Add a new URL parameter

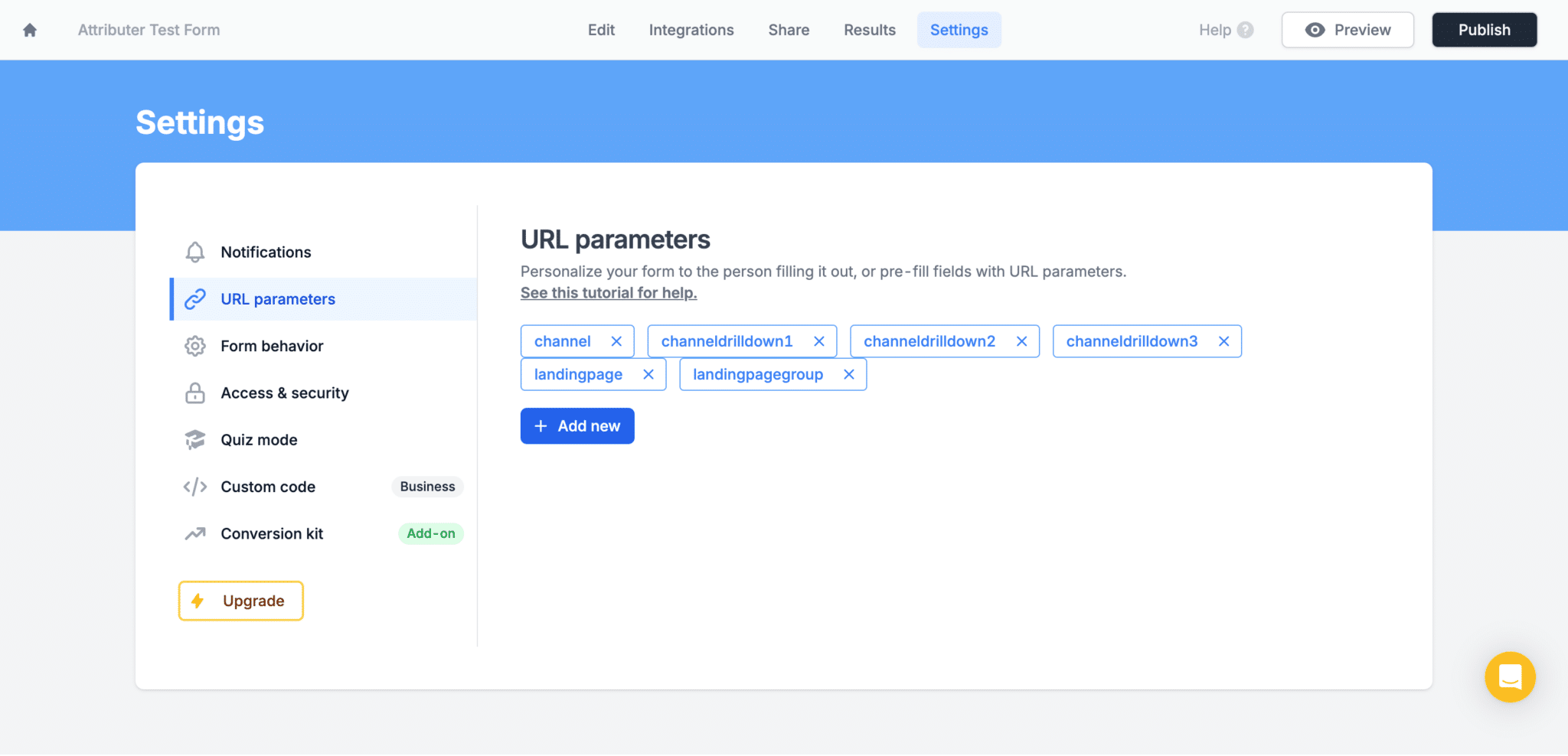point(577,425)
